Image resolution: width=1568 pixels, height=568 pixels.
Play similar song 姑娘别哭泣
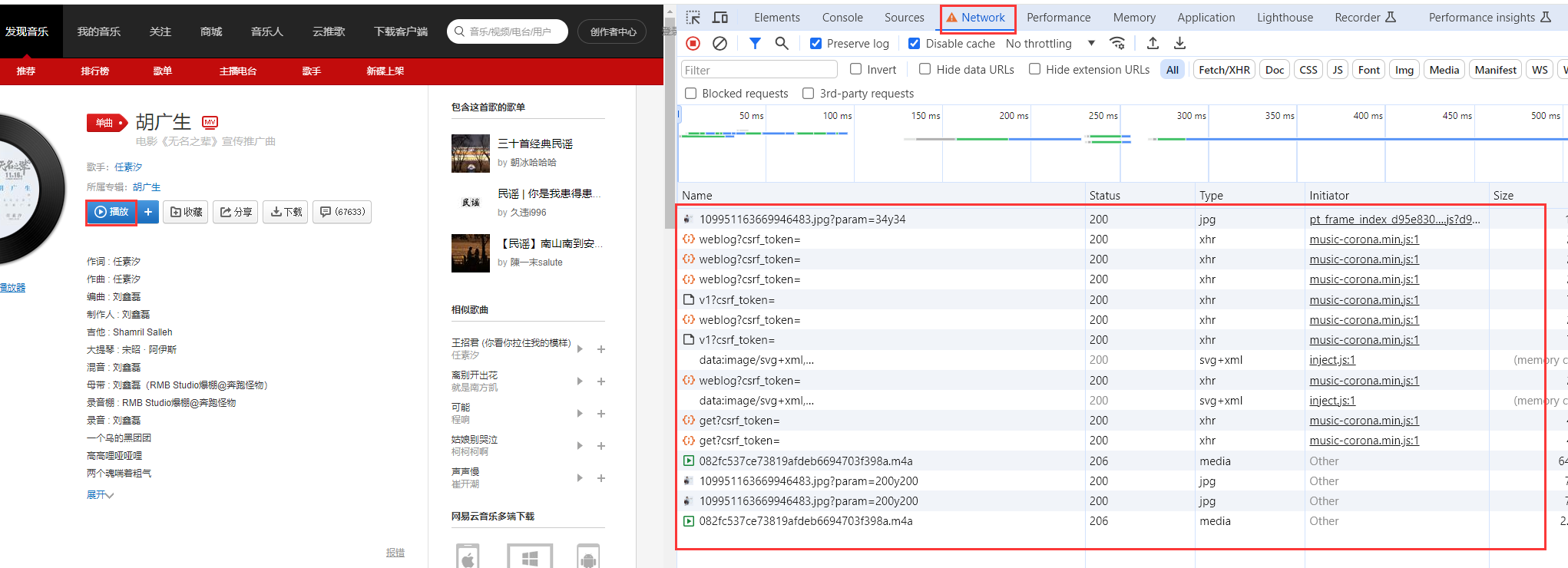pyautogui.click(x=581, y=446)
